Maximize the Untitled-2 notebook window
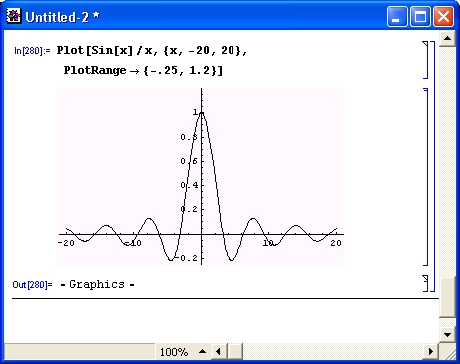Screen dimensions: 460x364 click(420, 16)
